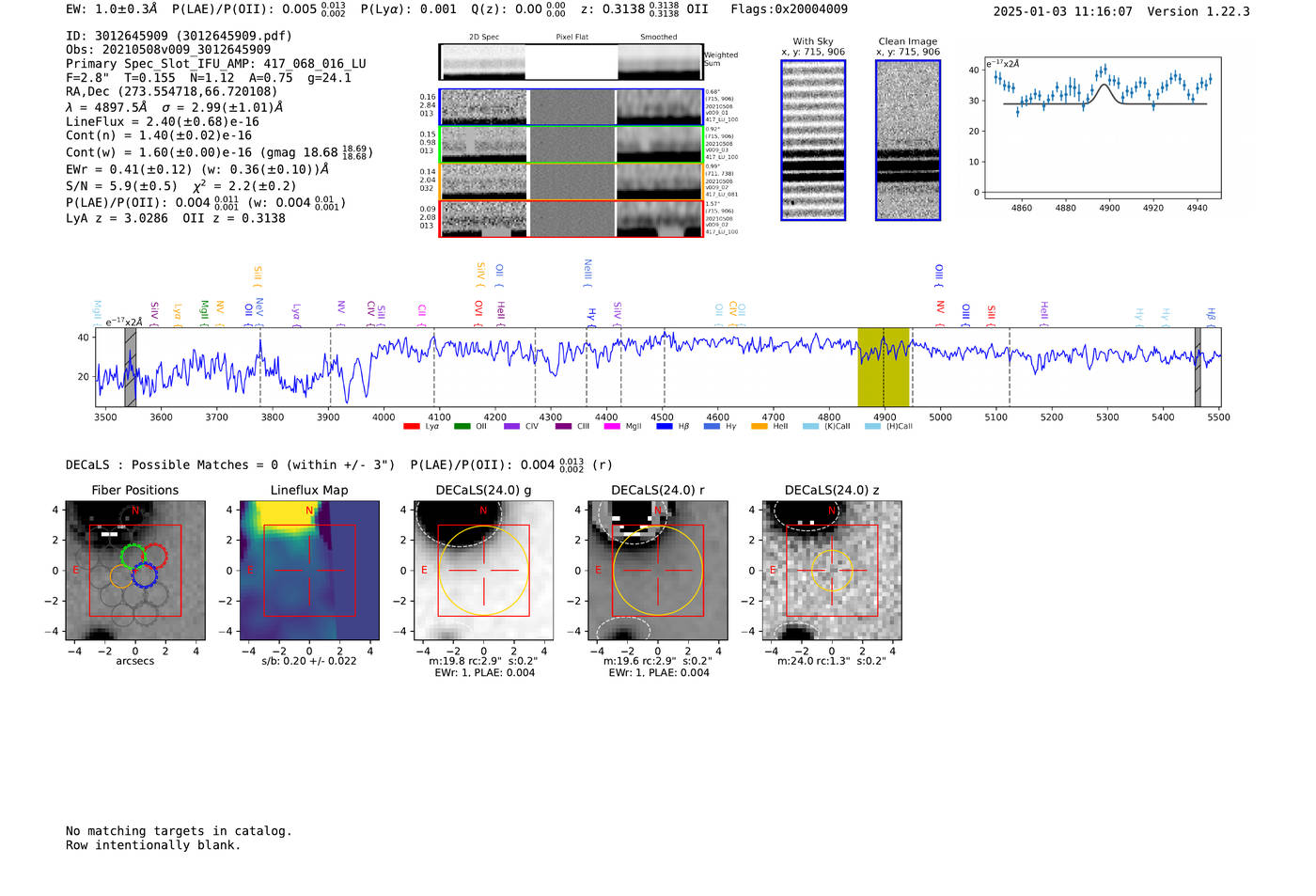
Task: Select the blue-bordered 2D spectrum fiber row
Action: click(x=572, y=107)
